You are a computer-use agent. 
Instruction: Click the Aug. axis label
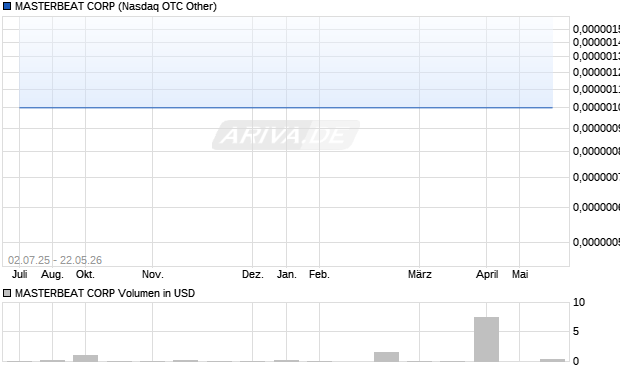(52, 274)
